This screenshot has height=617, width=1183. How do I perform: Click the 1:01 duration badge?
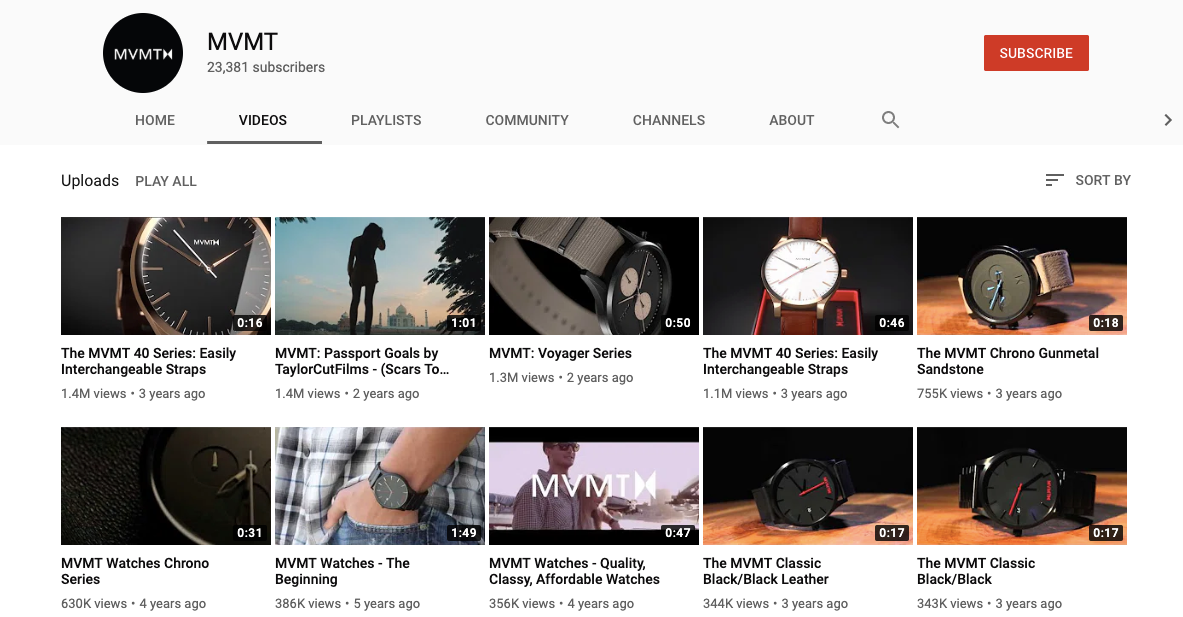(463, 323)
